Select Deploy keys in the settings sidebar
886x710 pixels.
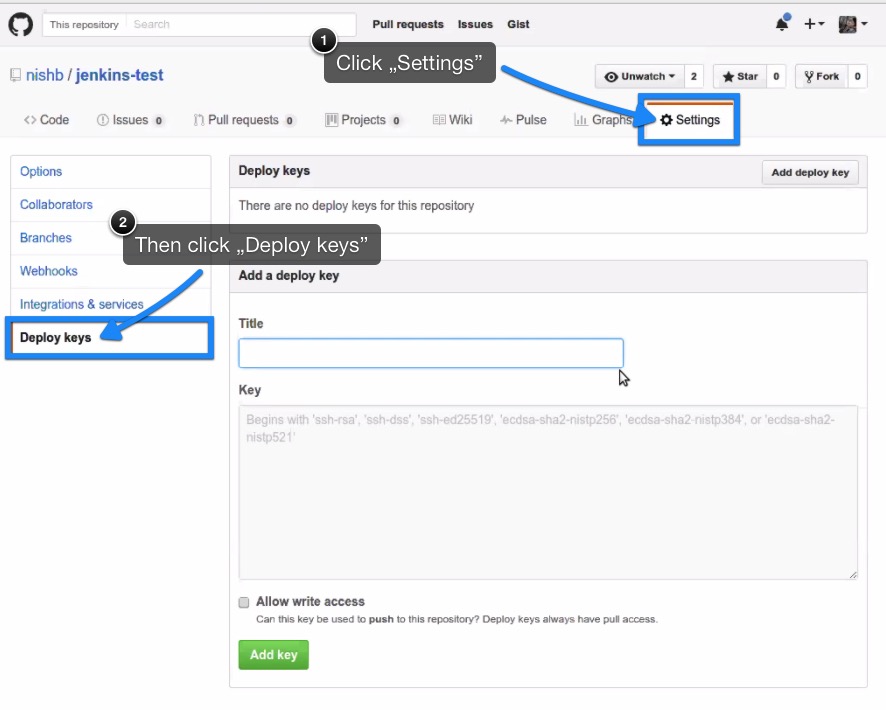click(110, 338)
